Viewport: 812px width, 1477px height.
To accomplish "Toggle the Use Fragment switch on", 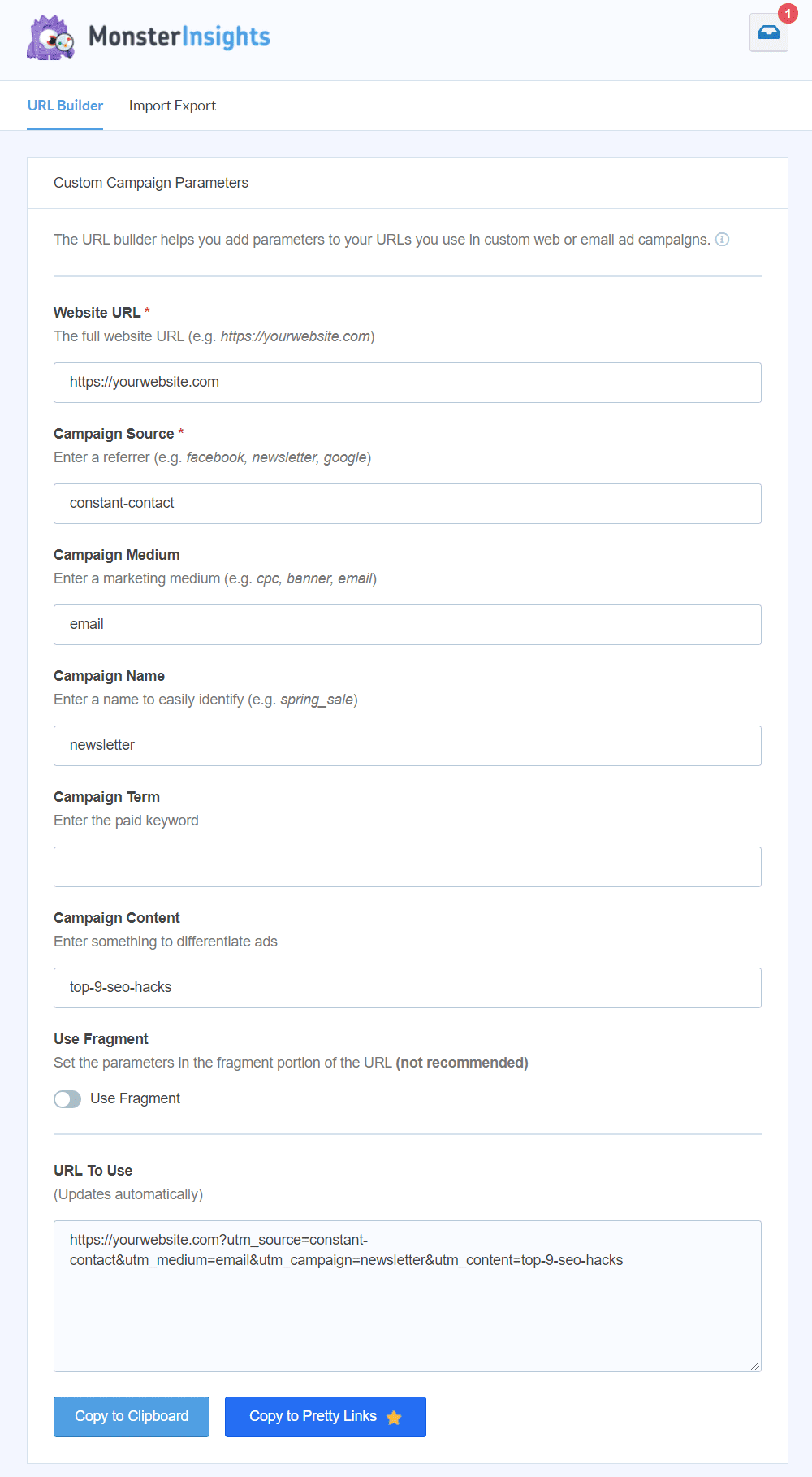I will click(x=67, y=1098).
